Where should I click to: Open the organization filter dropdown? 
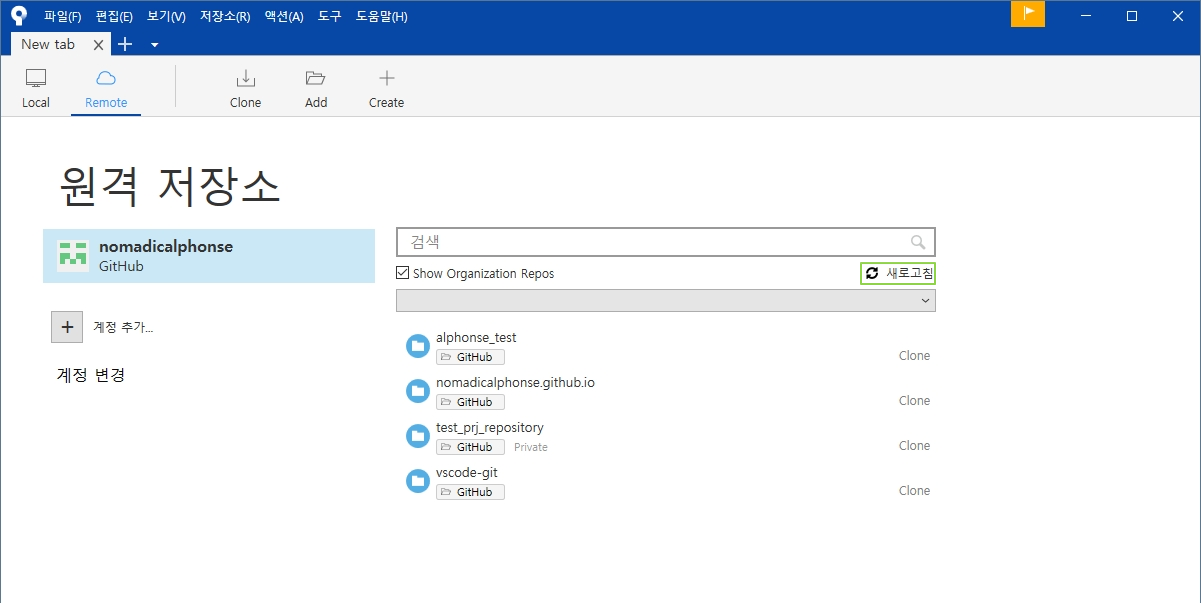tap(666, 300)
